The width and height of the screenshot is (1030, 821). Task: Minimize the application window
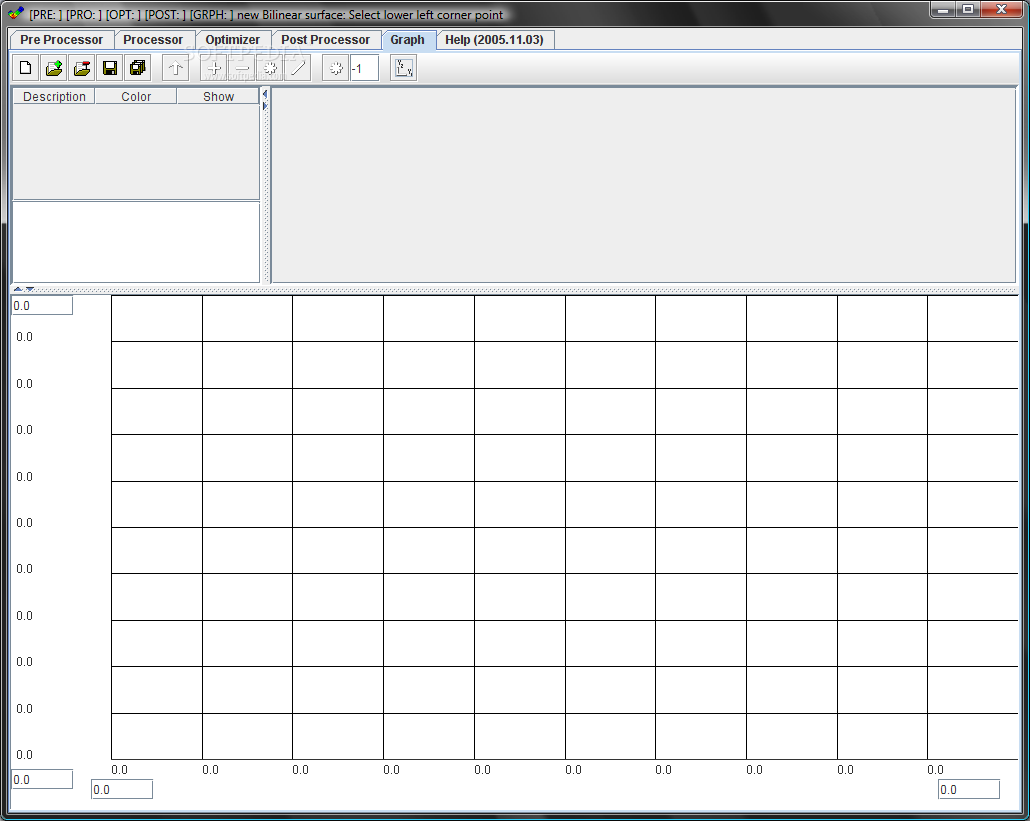point(943,9)
